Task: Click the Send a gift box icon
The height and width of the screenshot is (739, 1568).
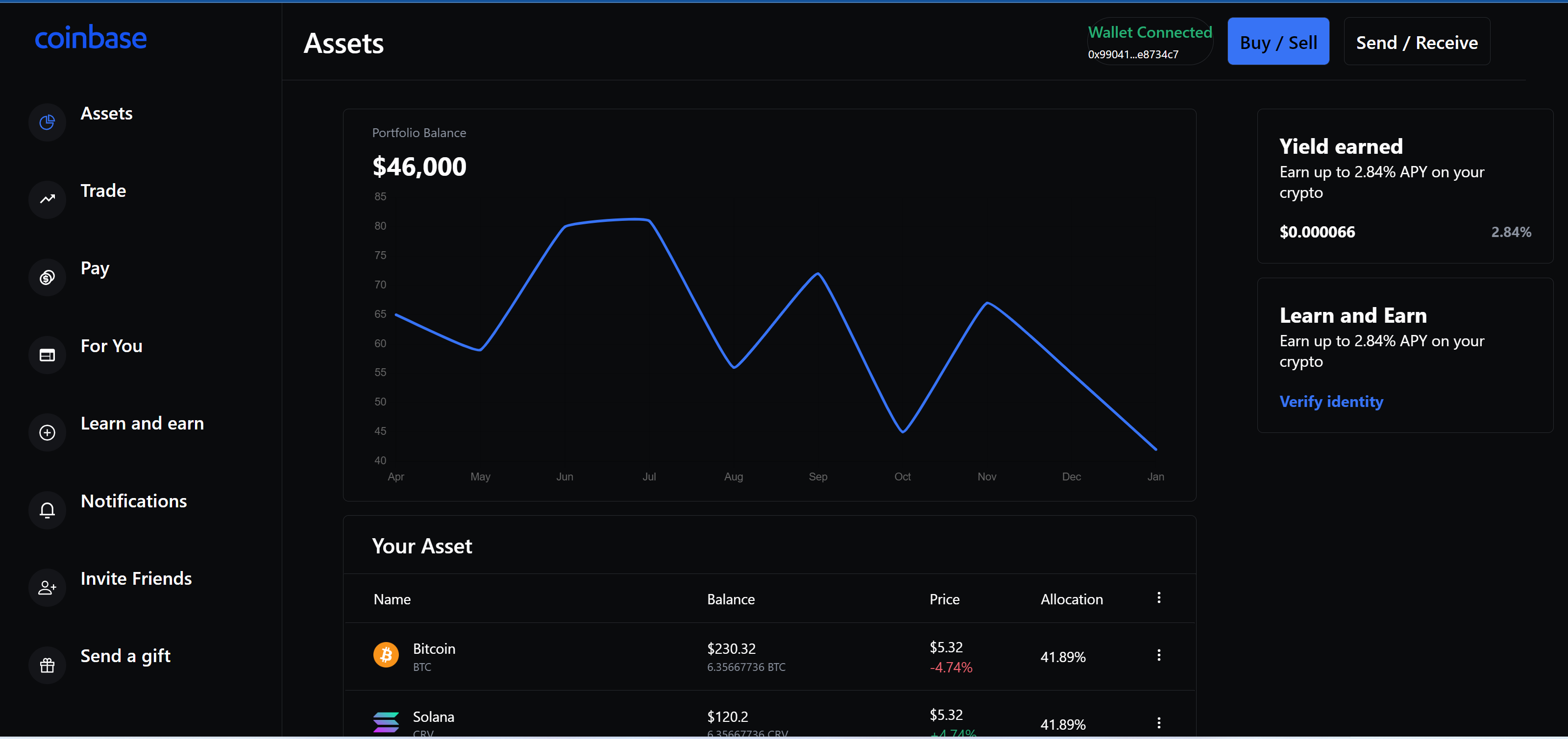Action: click(47, 665)
